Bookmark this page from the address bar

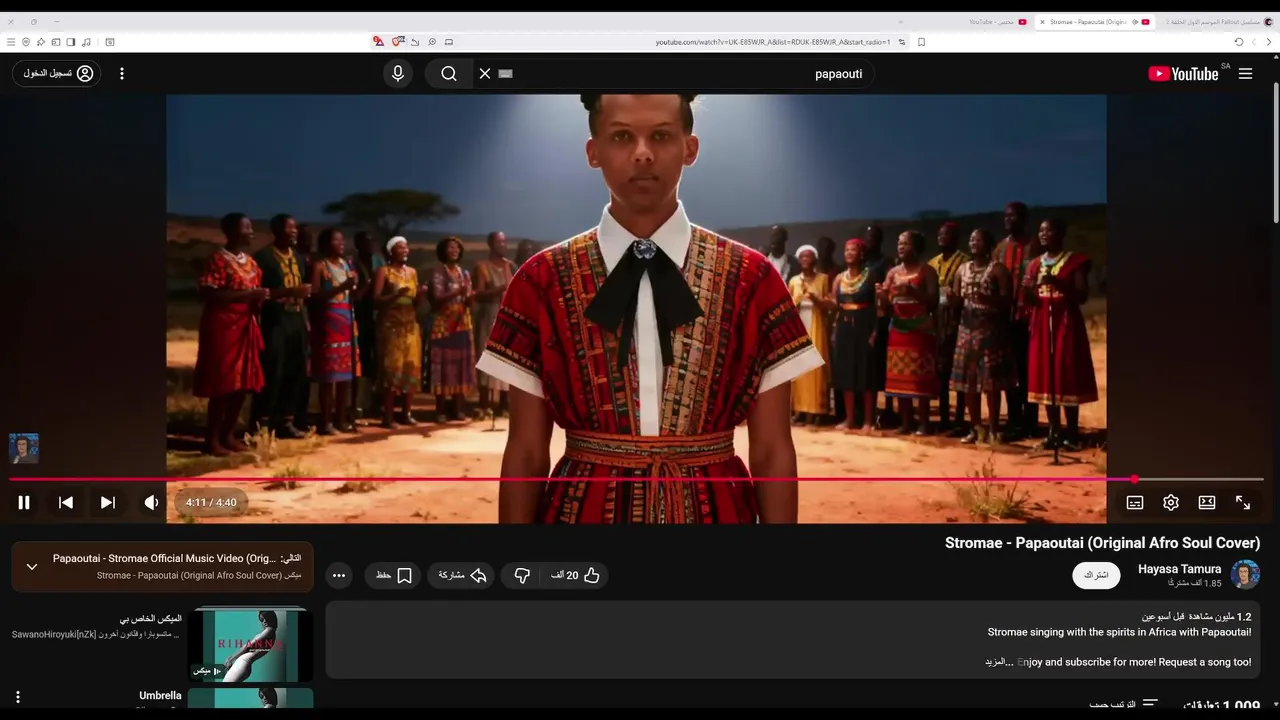point(921,42)
